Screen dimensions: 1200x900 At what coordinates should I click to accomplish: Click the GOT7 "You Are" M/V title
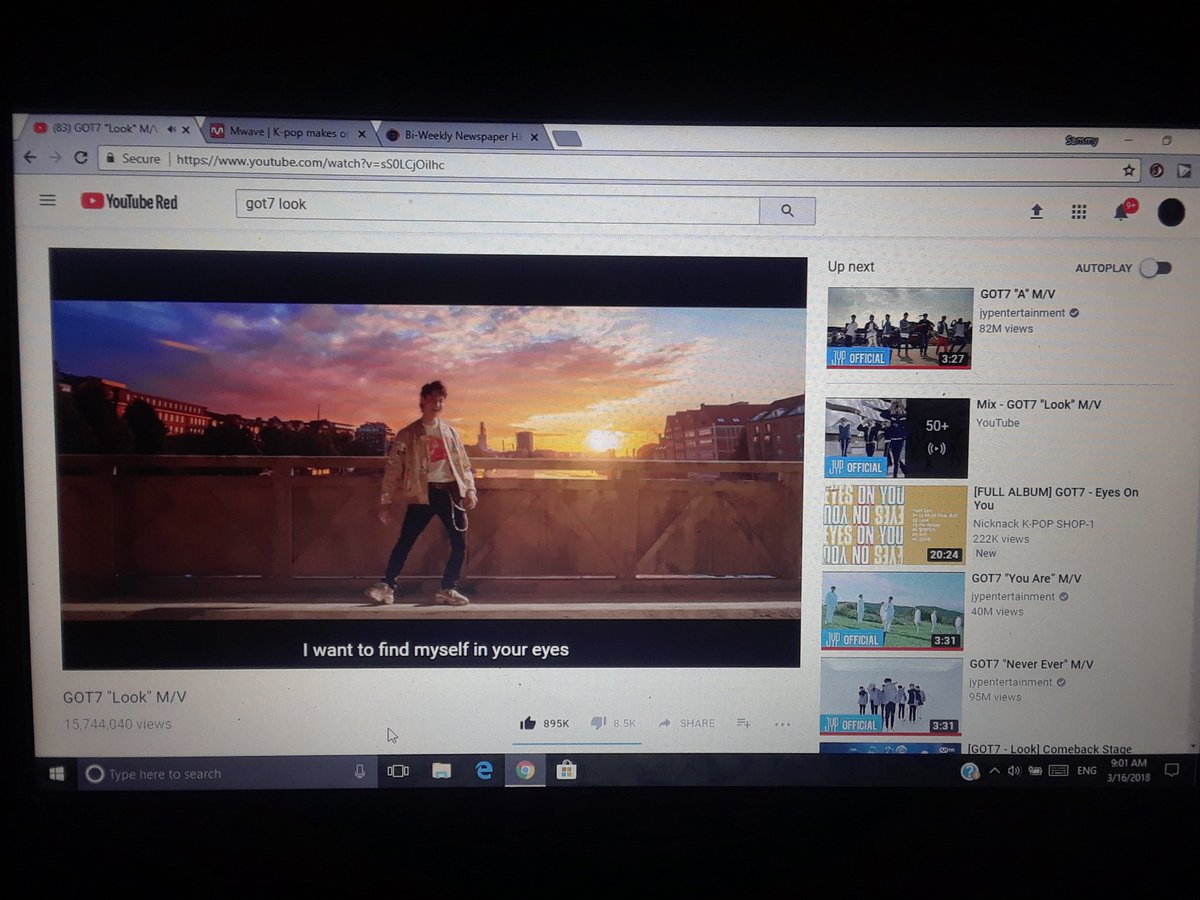point(1026,578)
